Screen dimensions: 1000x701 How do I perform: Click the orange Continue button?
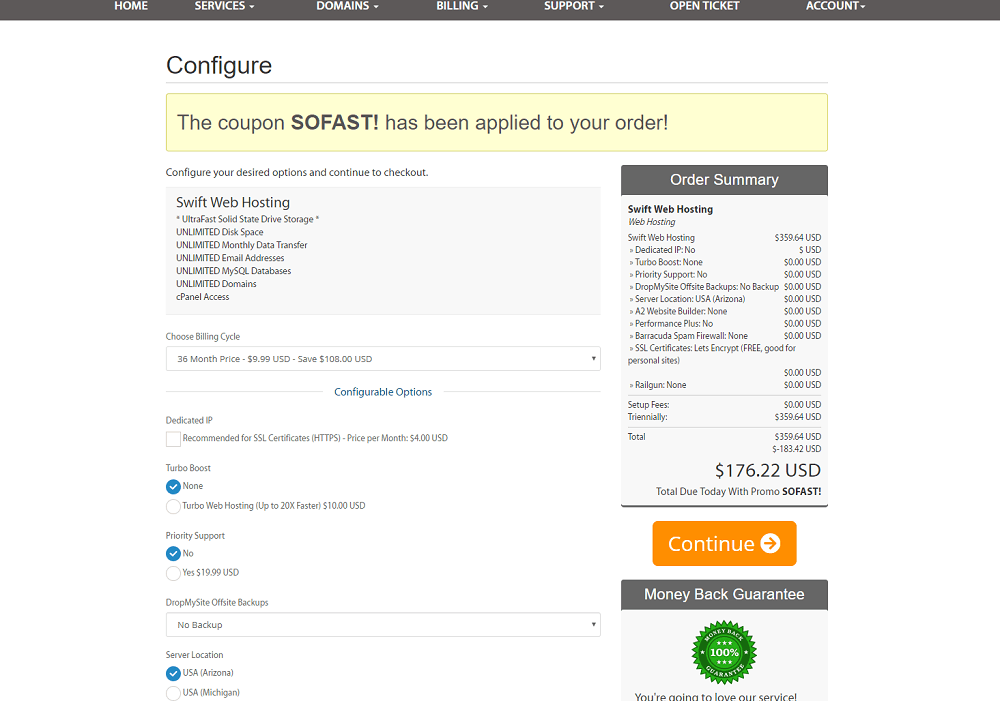[724, 543]
